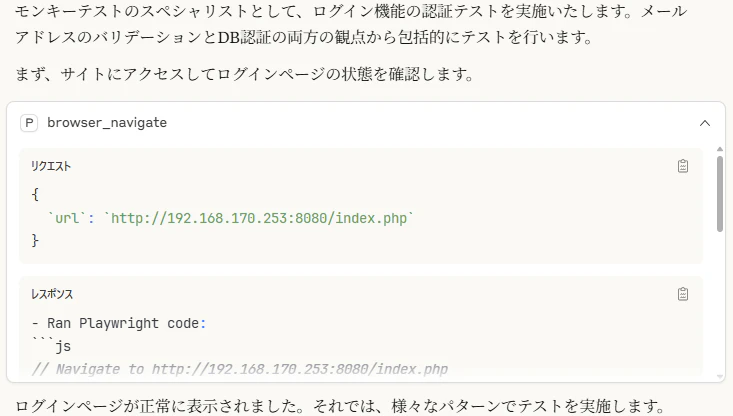Click the scrollbar up arrow in tool panel
Viewport: 733px width, 416px height.
(720, 149)
